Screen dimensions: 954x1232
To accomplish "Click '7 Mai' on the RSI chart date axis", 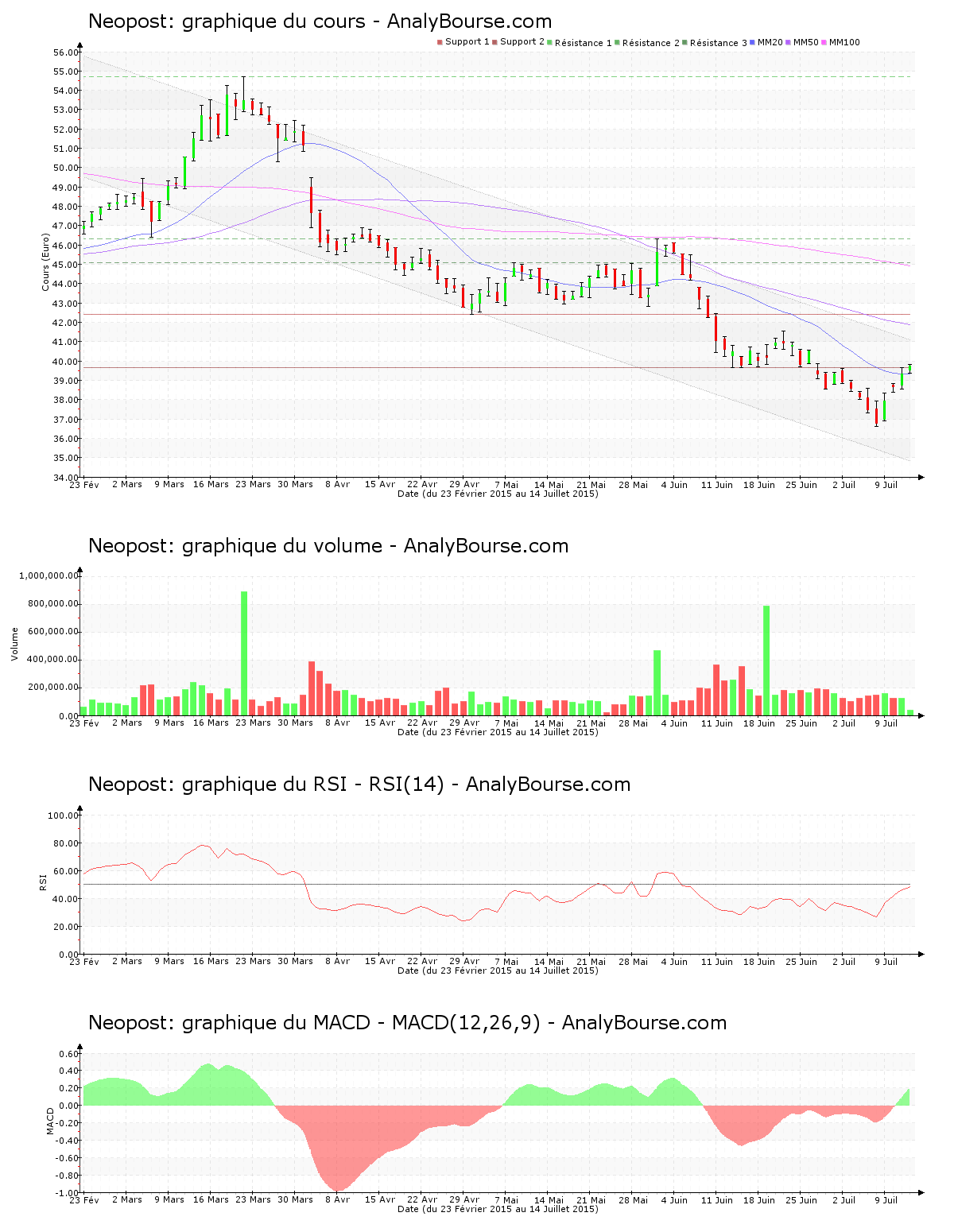I will [506, 961].
